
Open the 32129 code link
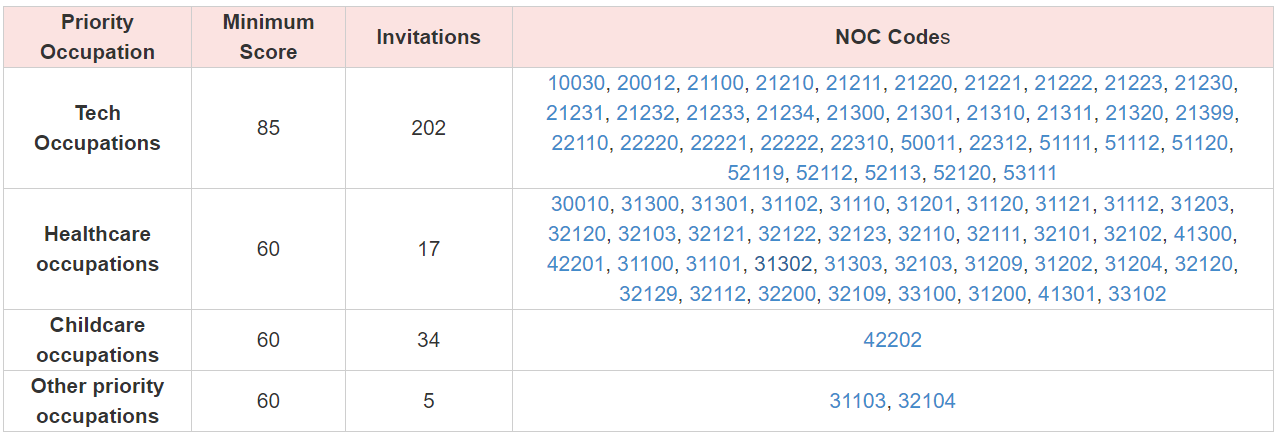pos(649,294)
